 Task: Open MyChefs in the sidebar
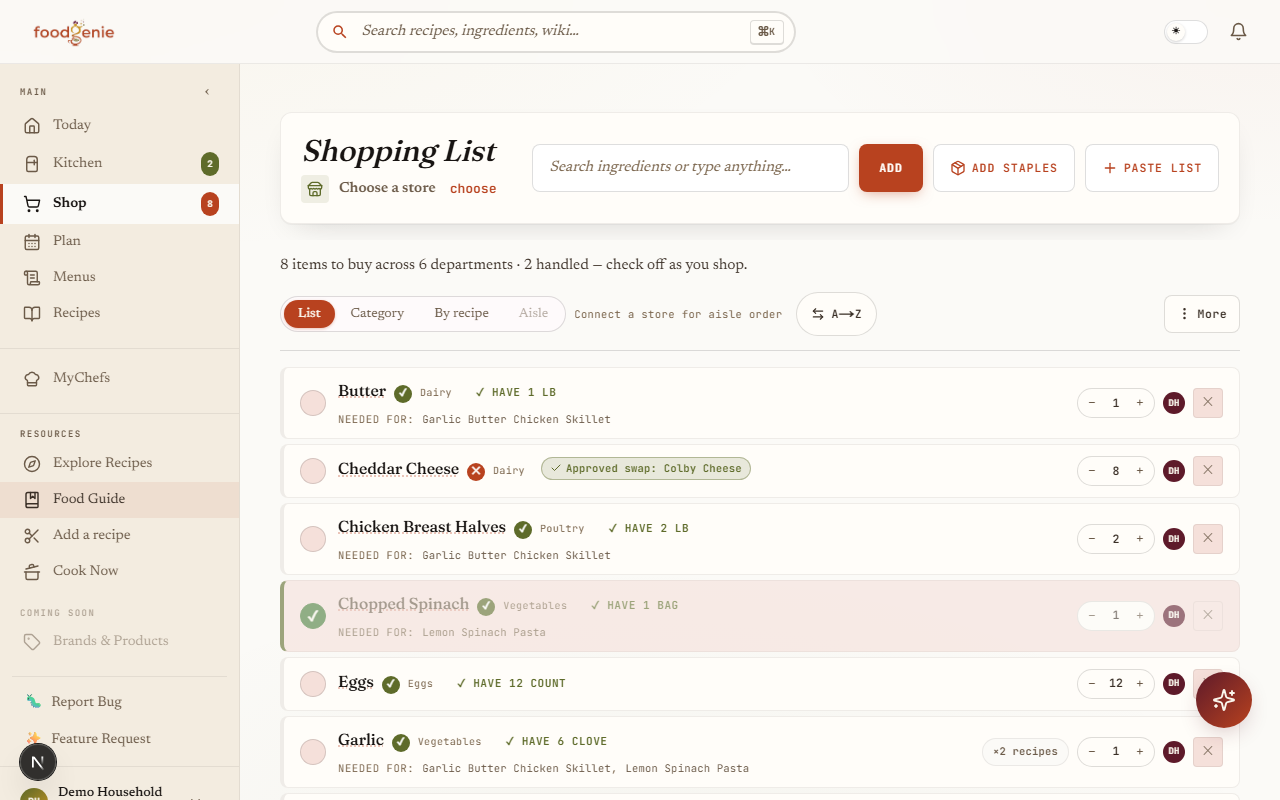[x=120, y=378]
